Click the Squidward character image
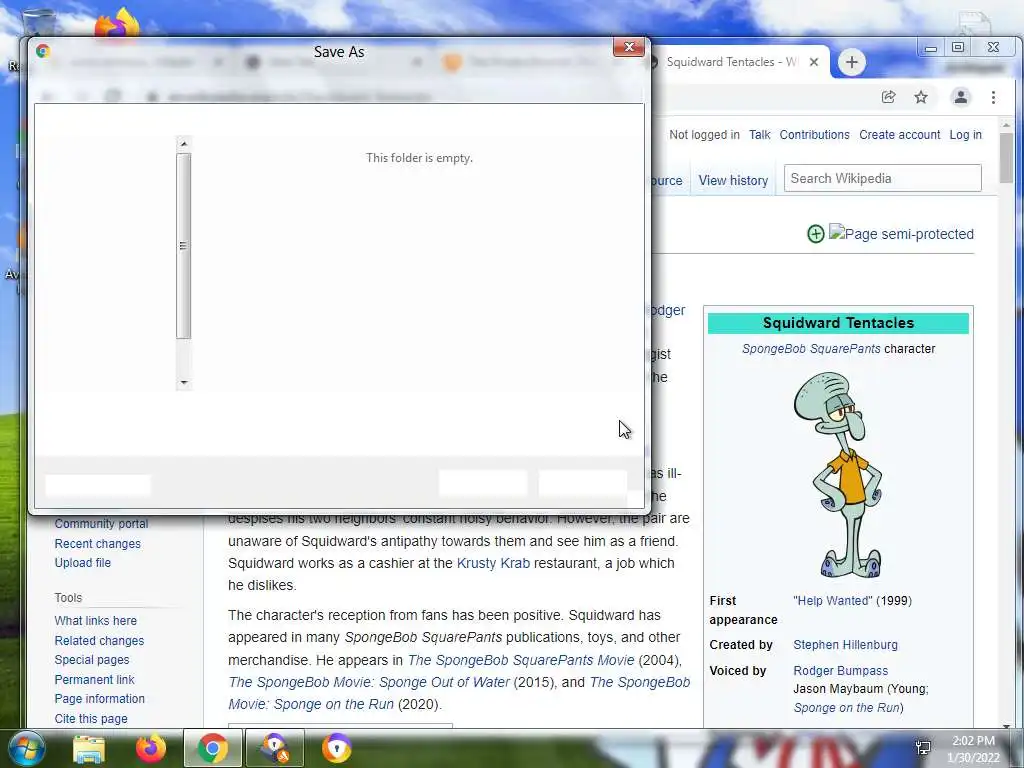Image resolution: width=1024 pixels, height=768 pixels. (x=838, y=475)
